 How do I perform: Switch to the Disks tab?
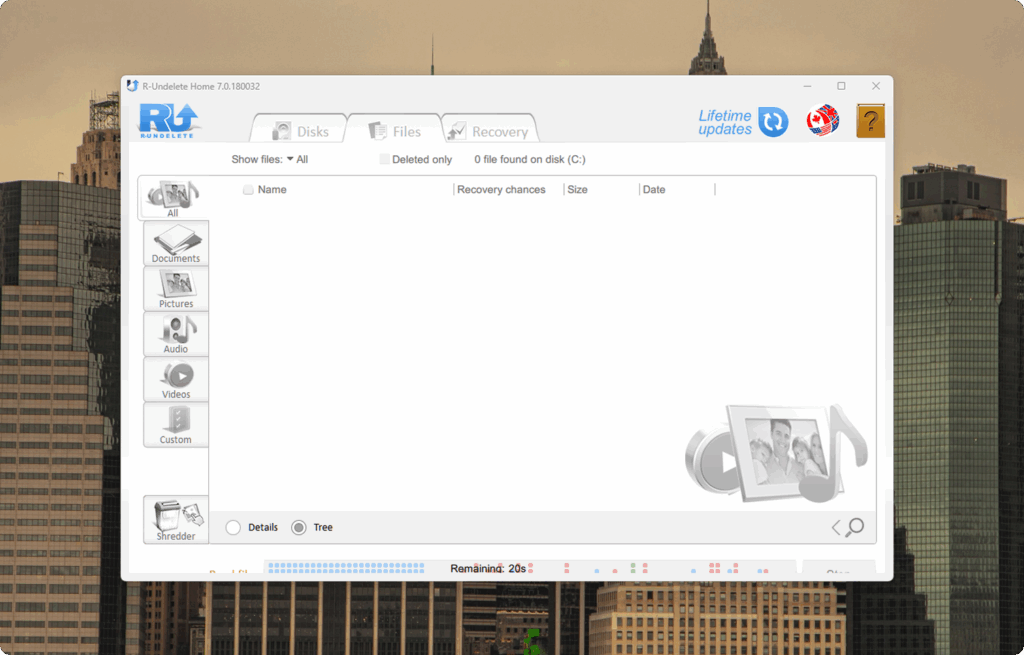click(x=300, y=131)
